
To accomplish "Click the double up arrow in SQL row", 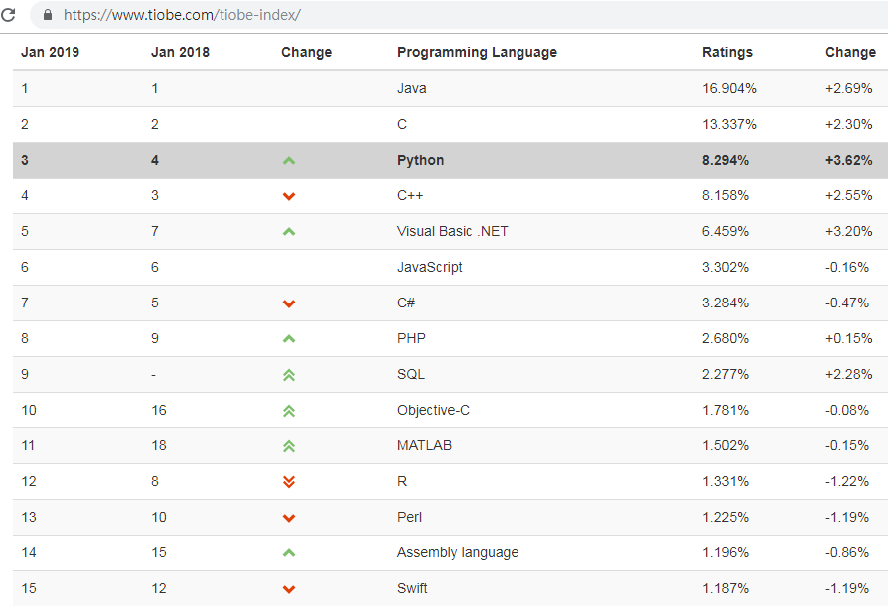I will (x=289, y=375).
